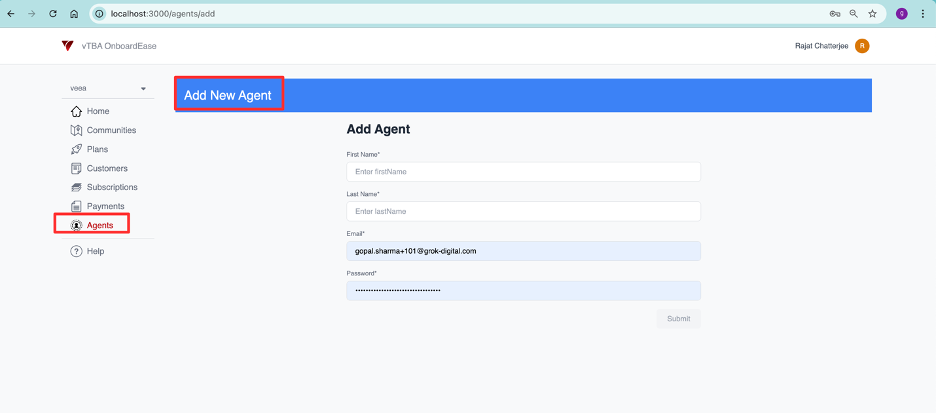Focus the Last Name input field
This screenshot has height=414, width=936.
pyautogui.click(x=524, y=211)
